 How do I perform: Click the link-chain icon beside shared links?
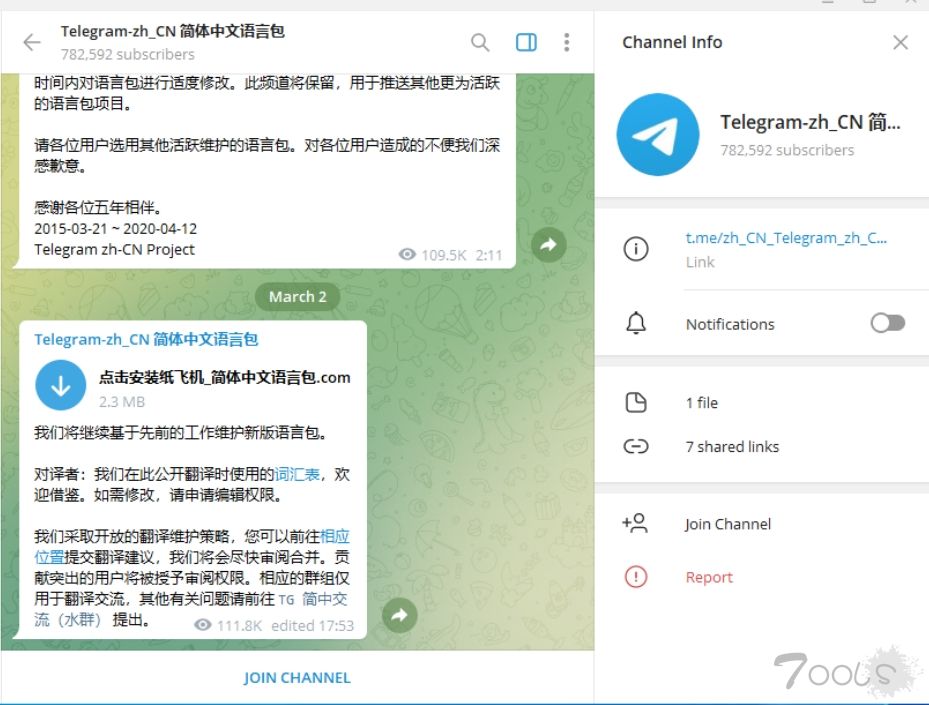pos(636,446)
